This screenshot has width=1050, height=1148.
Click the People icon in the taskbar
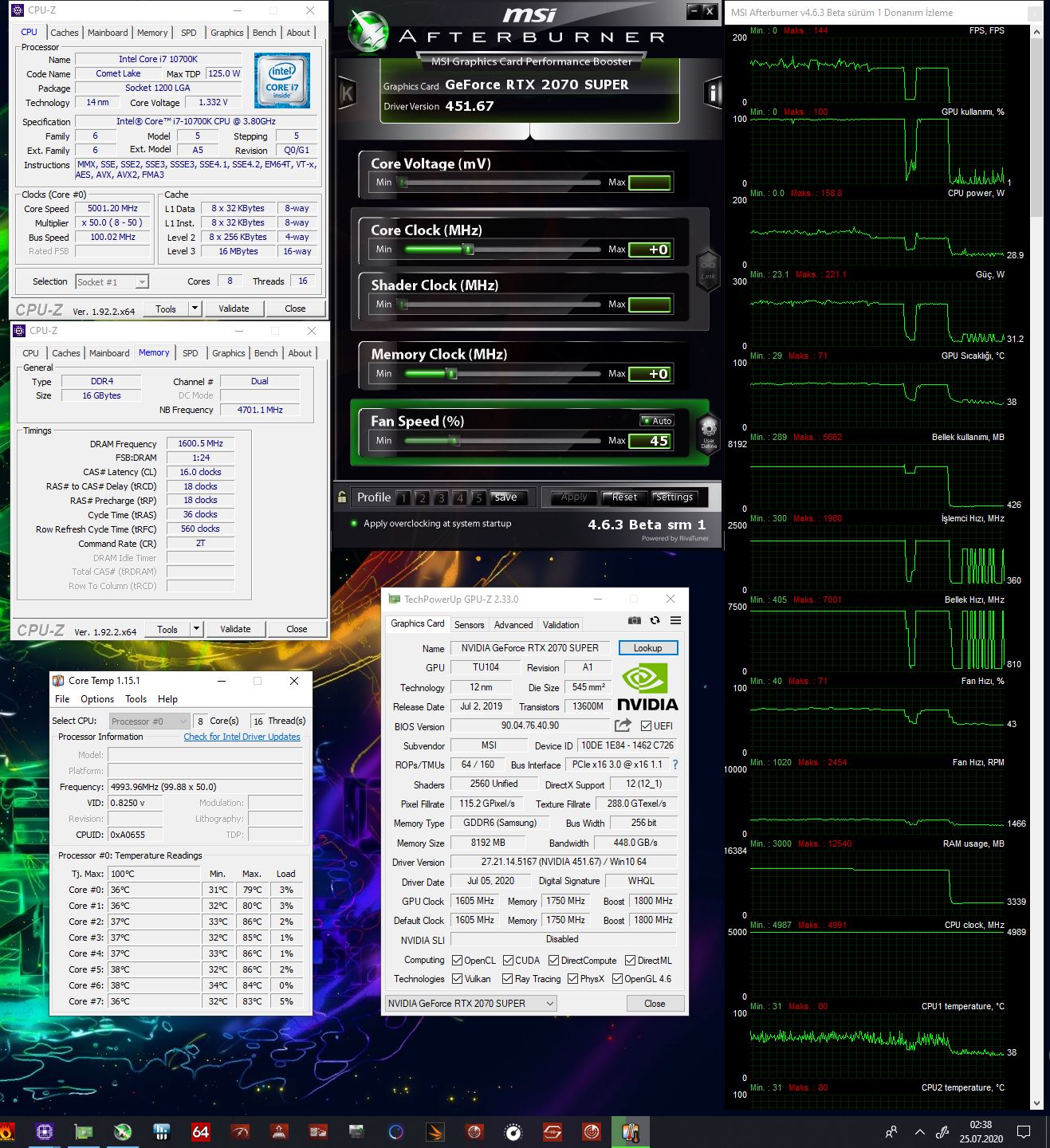tap(891, 1131)
